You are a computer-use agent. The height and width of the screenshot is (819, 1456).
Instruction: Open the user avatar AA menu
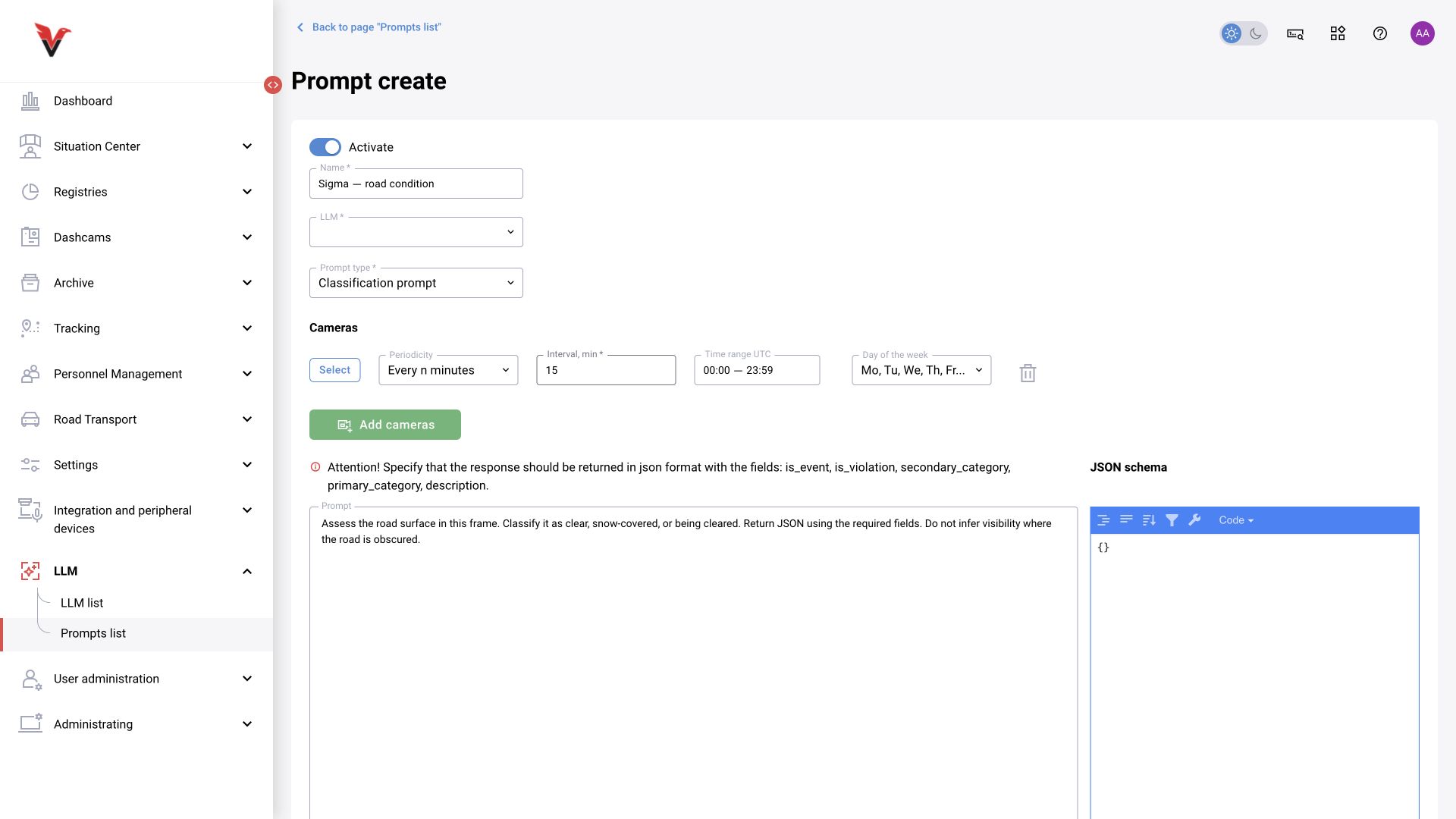[1423, 33]
